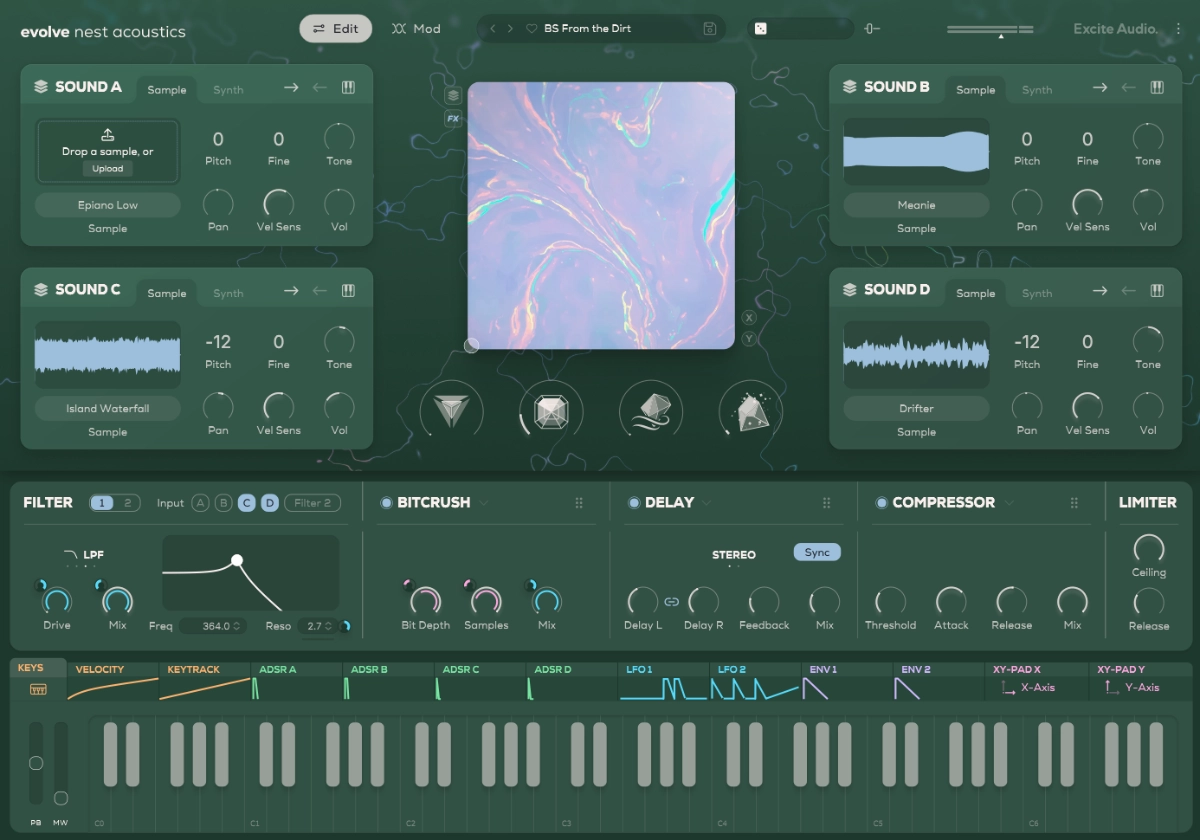Click the X axis lock icon
The width and height of the screenshot is (1200, 840).
click(749, 318)
